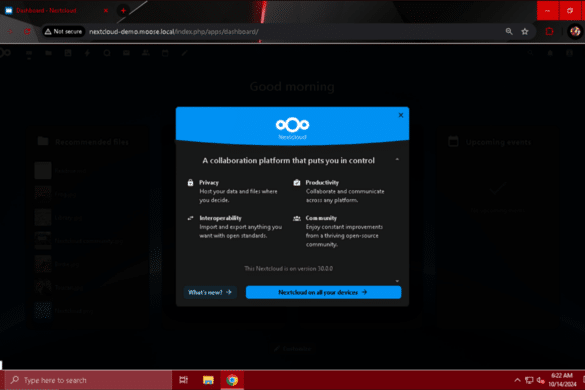
Task: Click the scroll-down arrow in the dialog
Action: pyautogui.click(x=397, y=281)
